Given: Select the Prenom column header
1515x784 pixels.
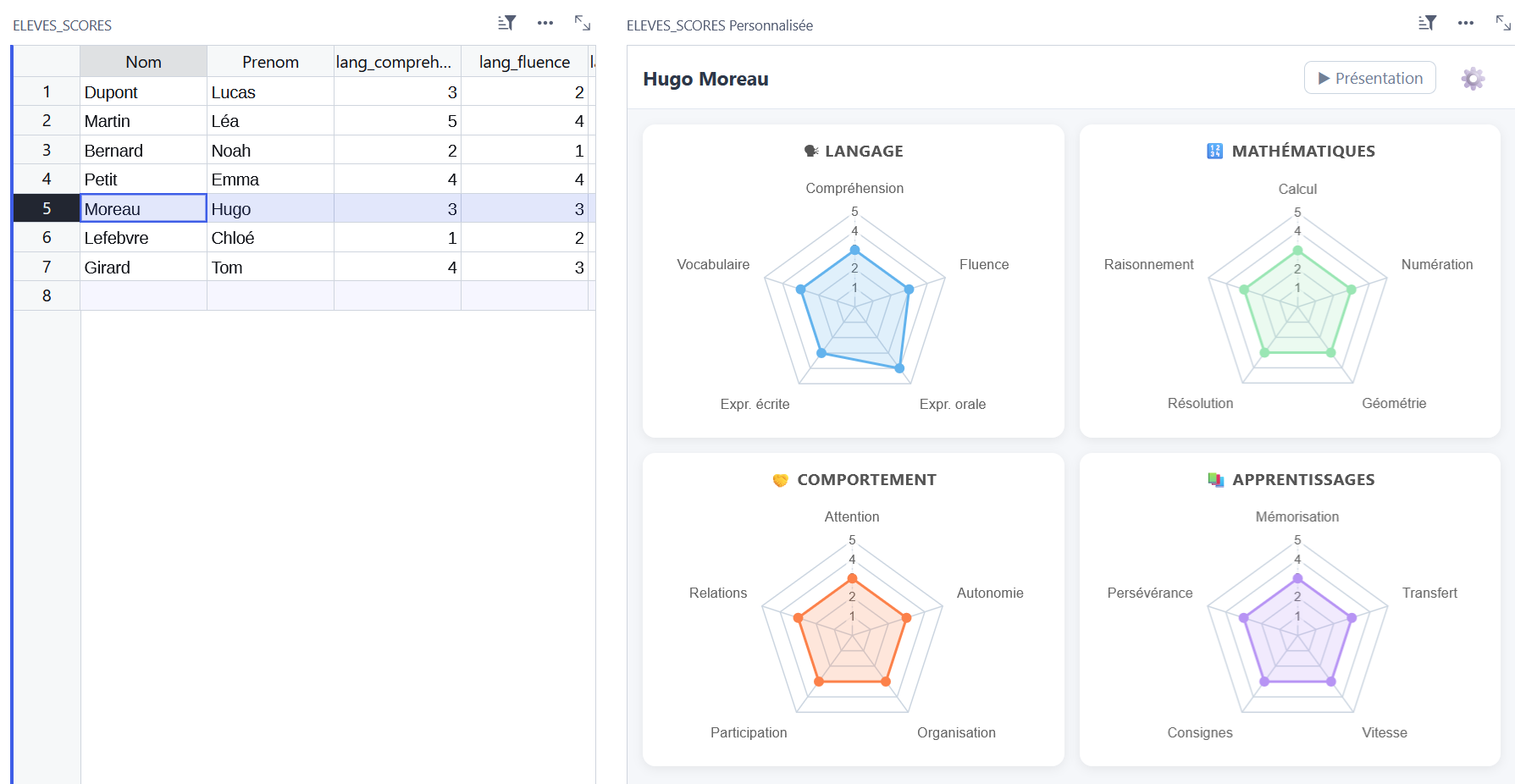Looking at the screenshot, I should point(270,62).
